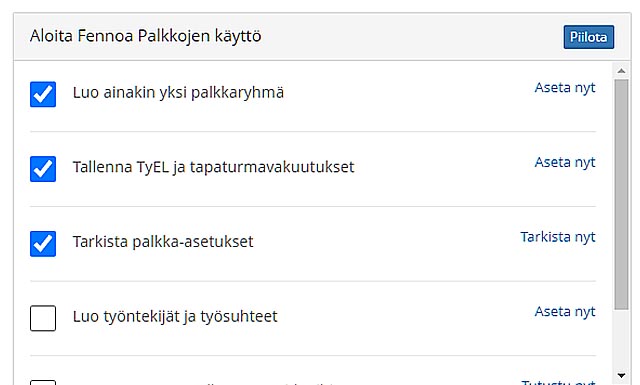
Task: Click the scrollbar up arrow
Action: [x=622, y=71]
